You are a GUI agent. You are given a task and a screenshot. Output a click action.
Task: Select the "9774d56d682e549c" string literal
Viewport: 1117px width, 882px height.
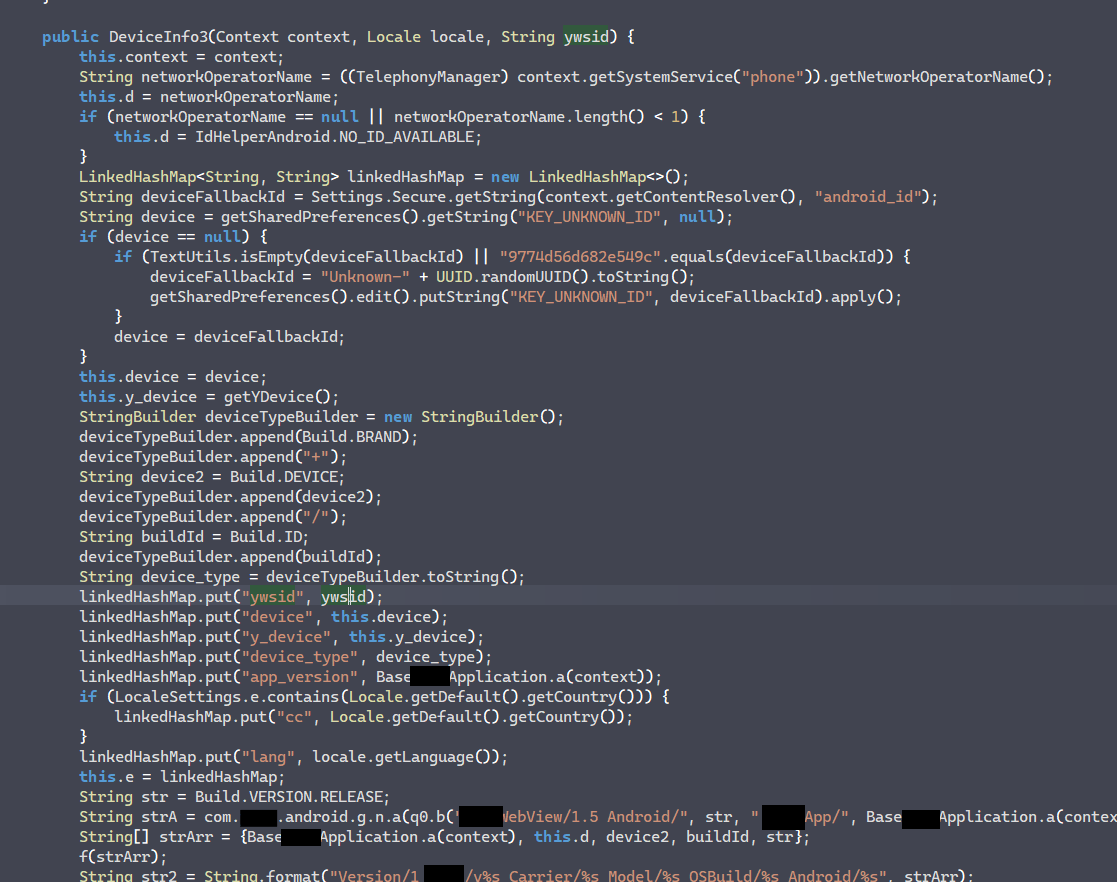(580, 256)
